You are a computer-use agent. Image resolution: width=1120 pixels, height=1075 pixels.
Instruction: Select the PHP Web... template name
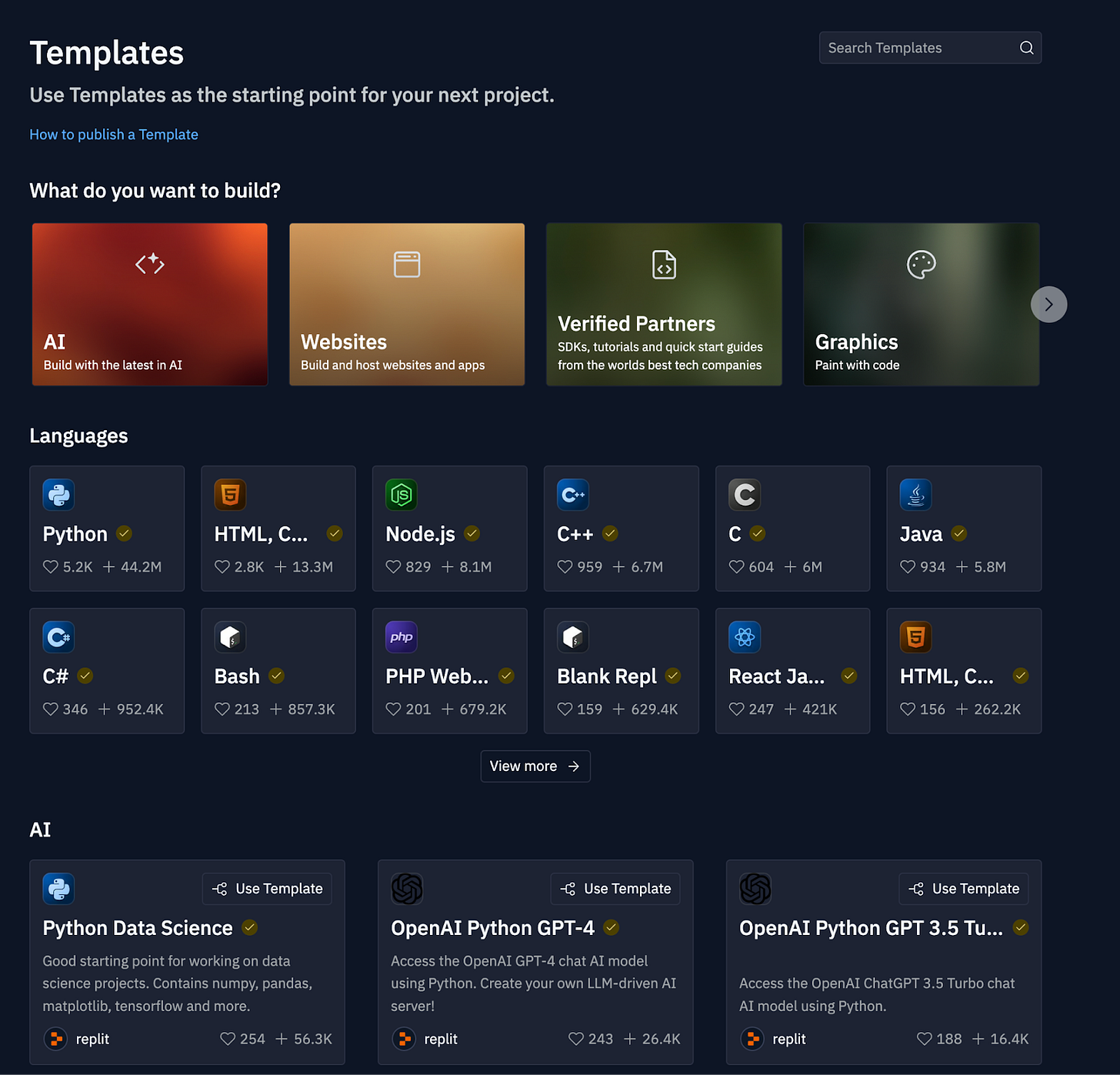pyautogui.click(x=437, y=676)
